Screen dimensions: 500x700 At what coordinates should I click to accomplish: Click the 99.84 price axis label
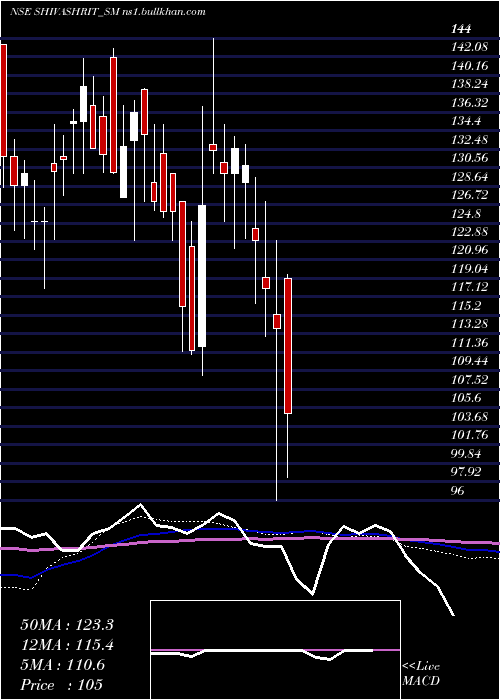[x=466, y=453]
